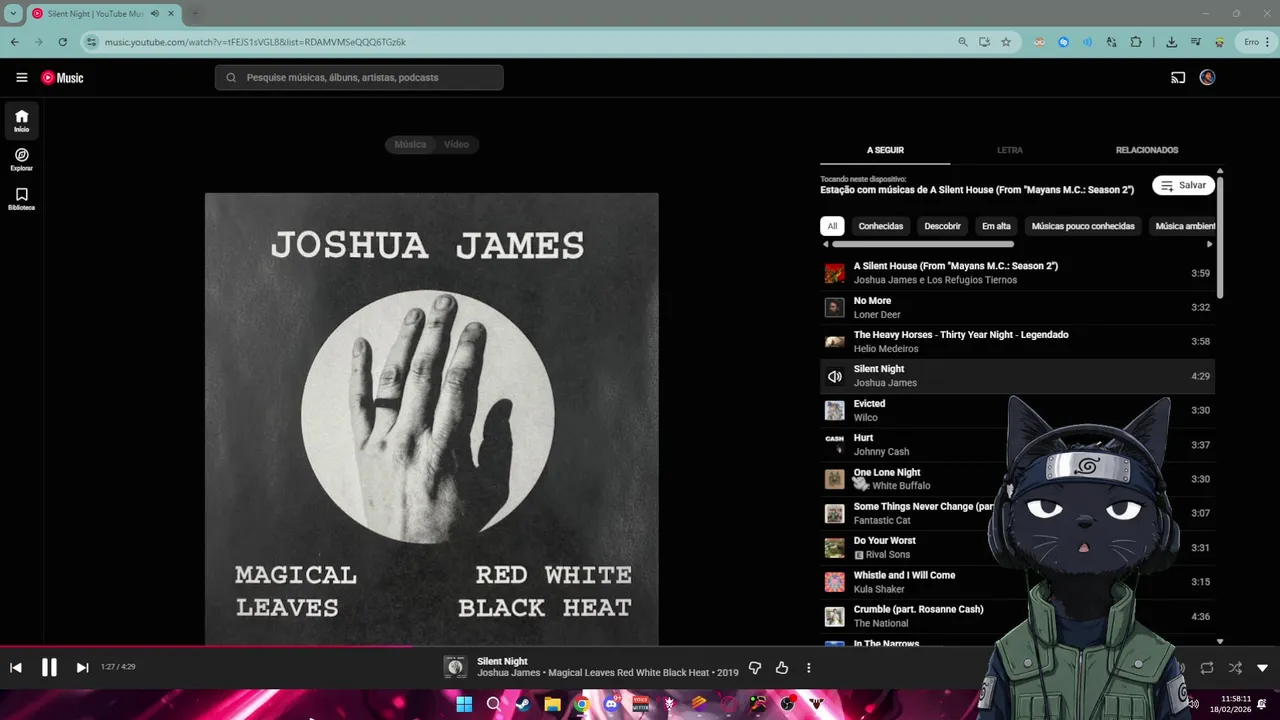This screenshot has width=1280, height=720.
Task: Click the browser address bar URL
Action: pos(255,42)
